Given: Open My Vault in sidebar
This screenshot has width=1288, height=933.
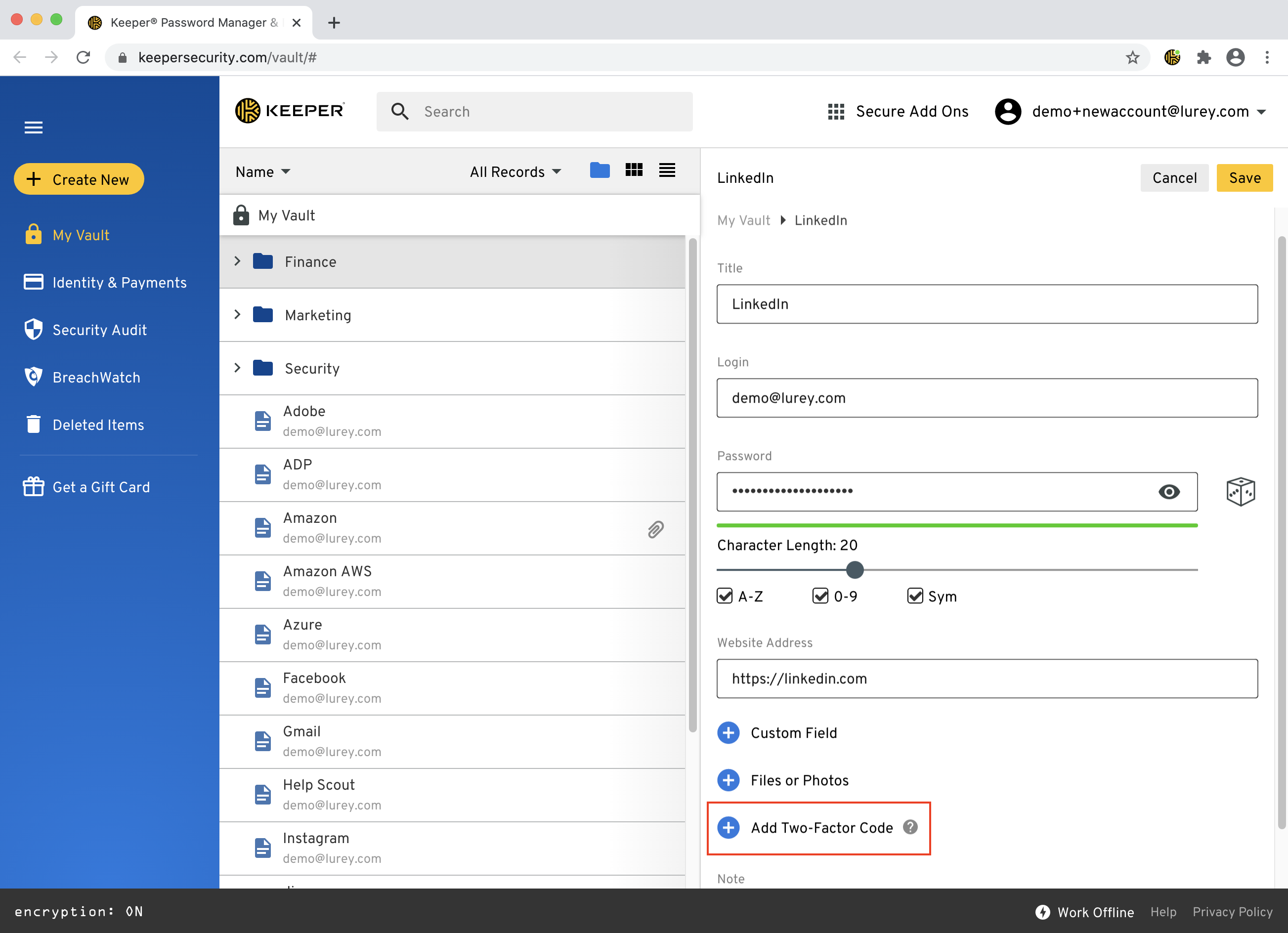Looking at the screenshot, I should (67, 235).
